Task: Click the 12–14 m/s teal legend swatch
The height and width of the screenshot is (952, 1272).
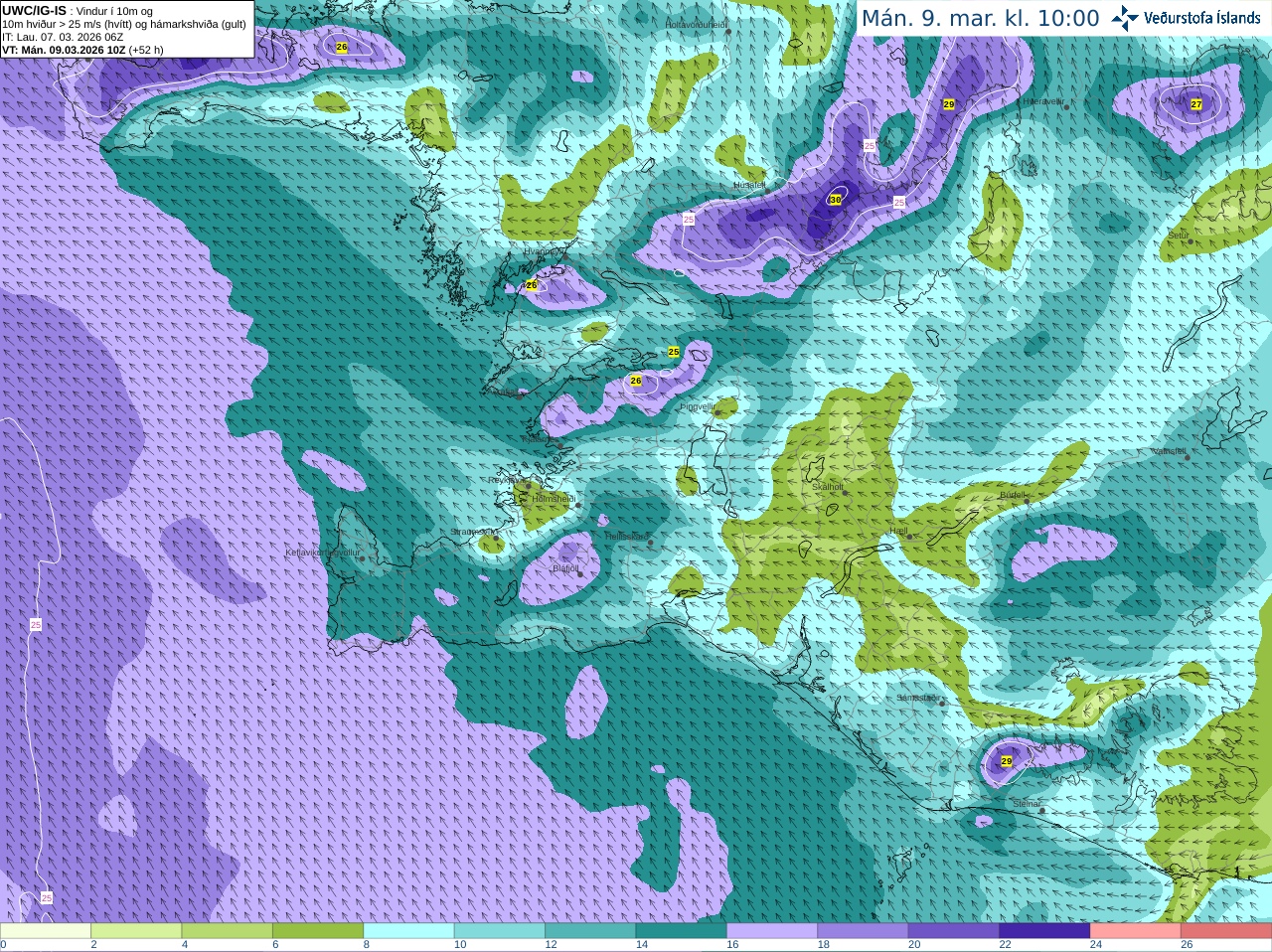Action: click(x=590, y=931)
